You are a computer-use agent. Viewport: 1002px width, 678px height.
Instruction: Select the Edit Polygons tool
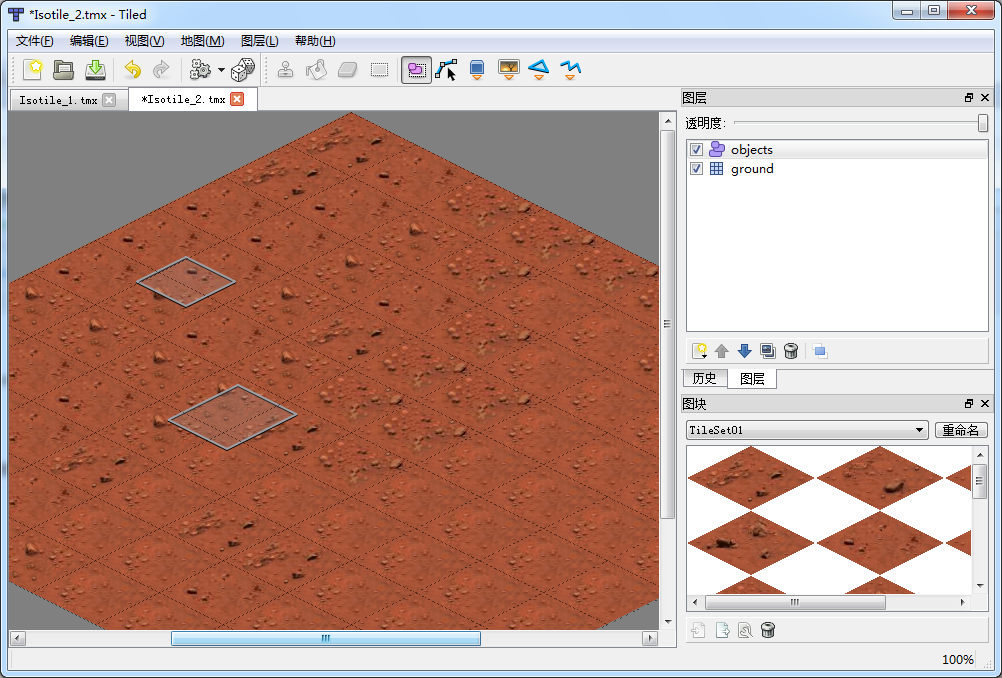tap(446, 69)
